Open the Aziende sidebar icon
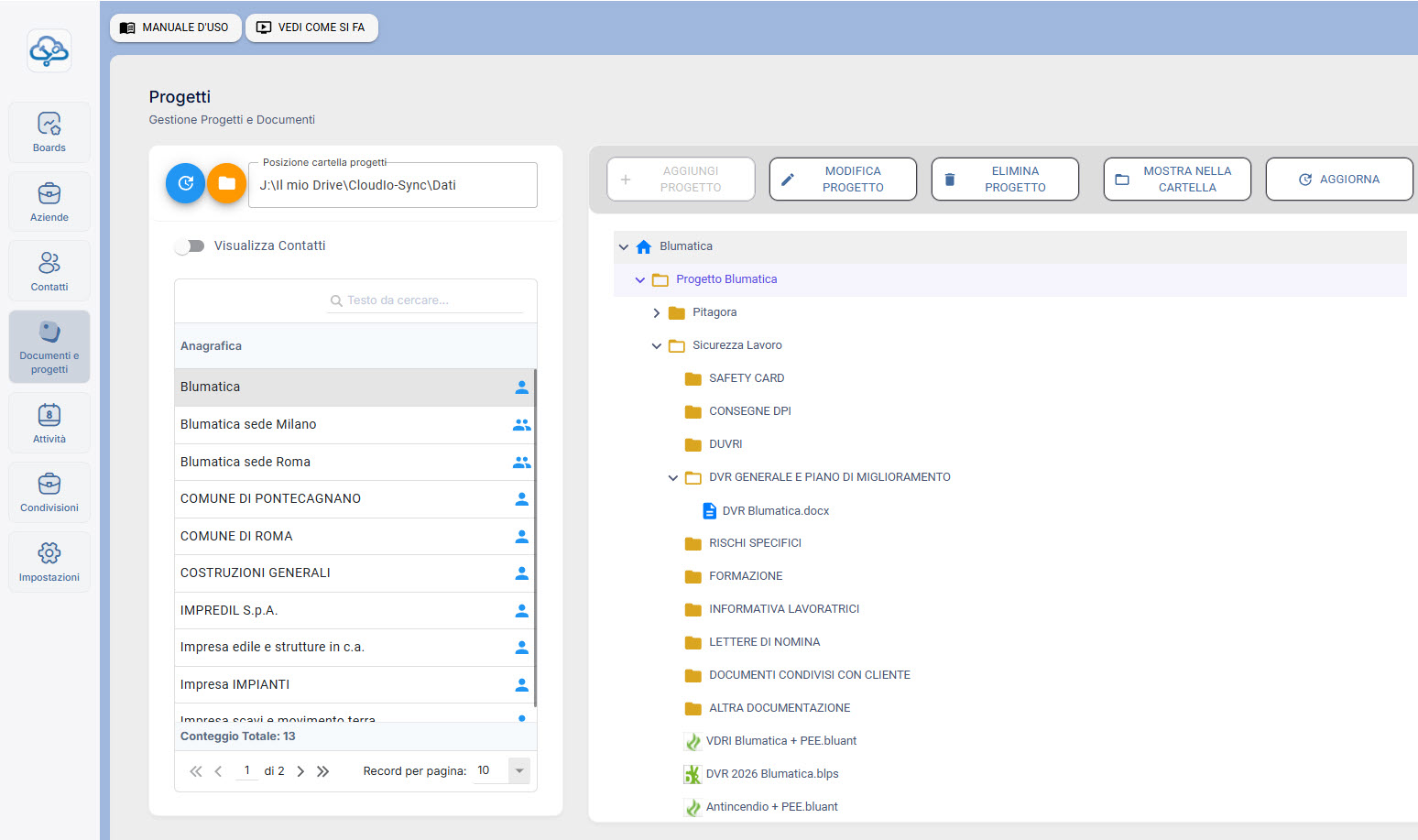The image size is (1418, 840). 49,202
